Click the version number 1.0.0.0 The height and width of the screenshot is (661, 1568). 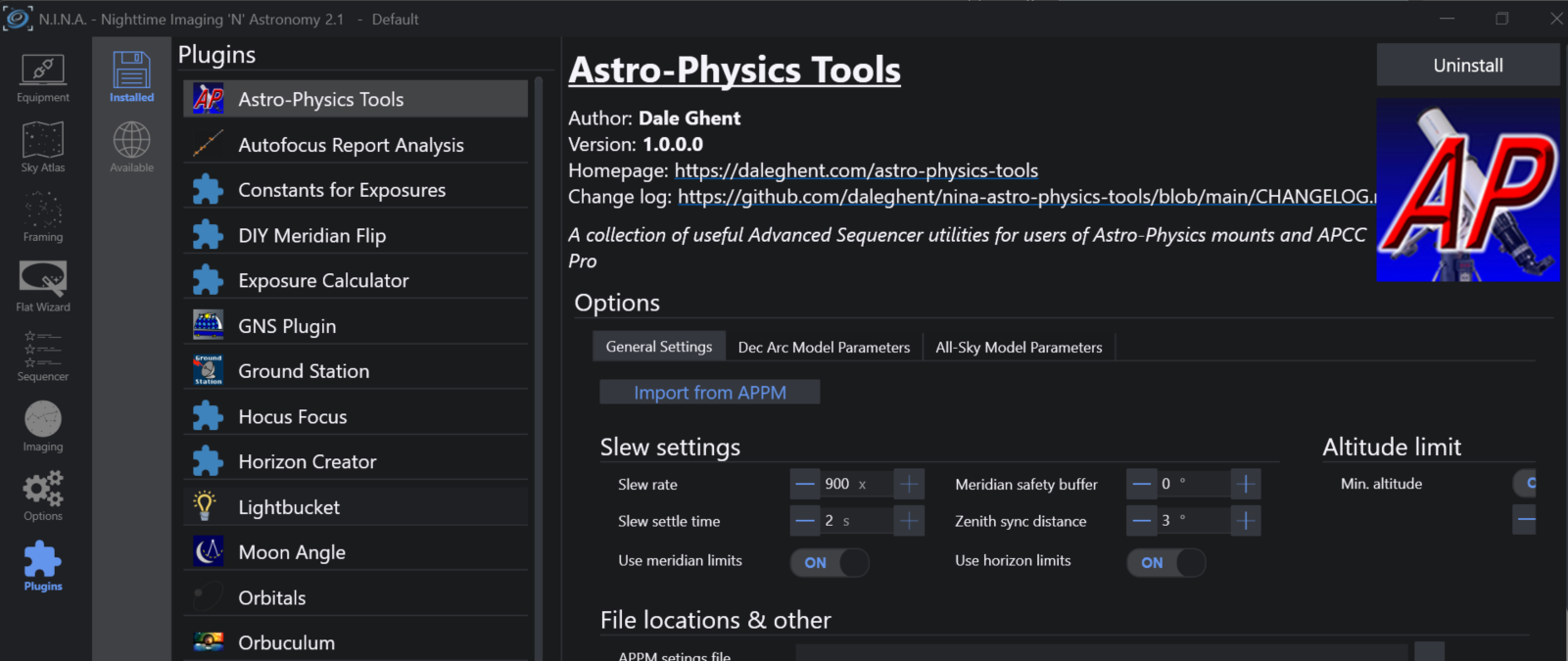(x=673, y=145)
